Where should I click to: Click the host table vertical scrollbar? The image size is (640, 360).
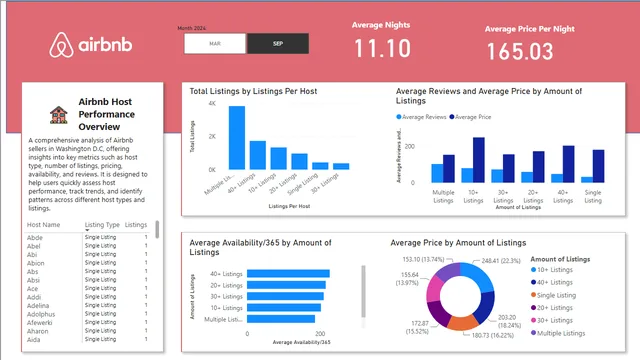point(157,229)
